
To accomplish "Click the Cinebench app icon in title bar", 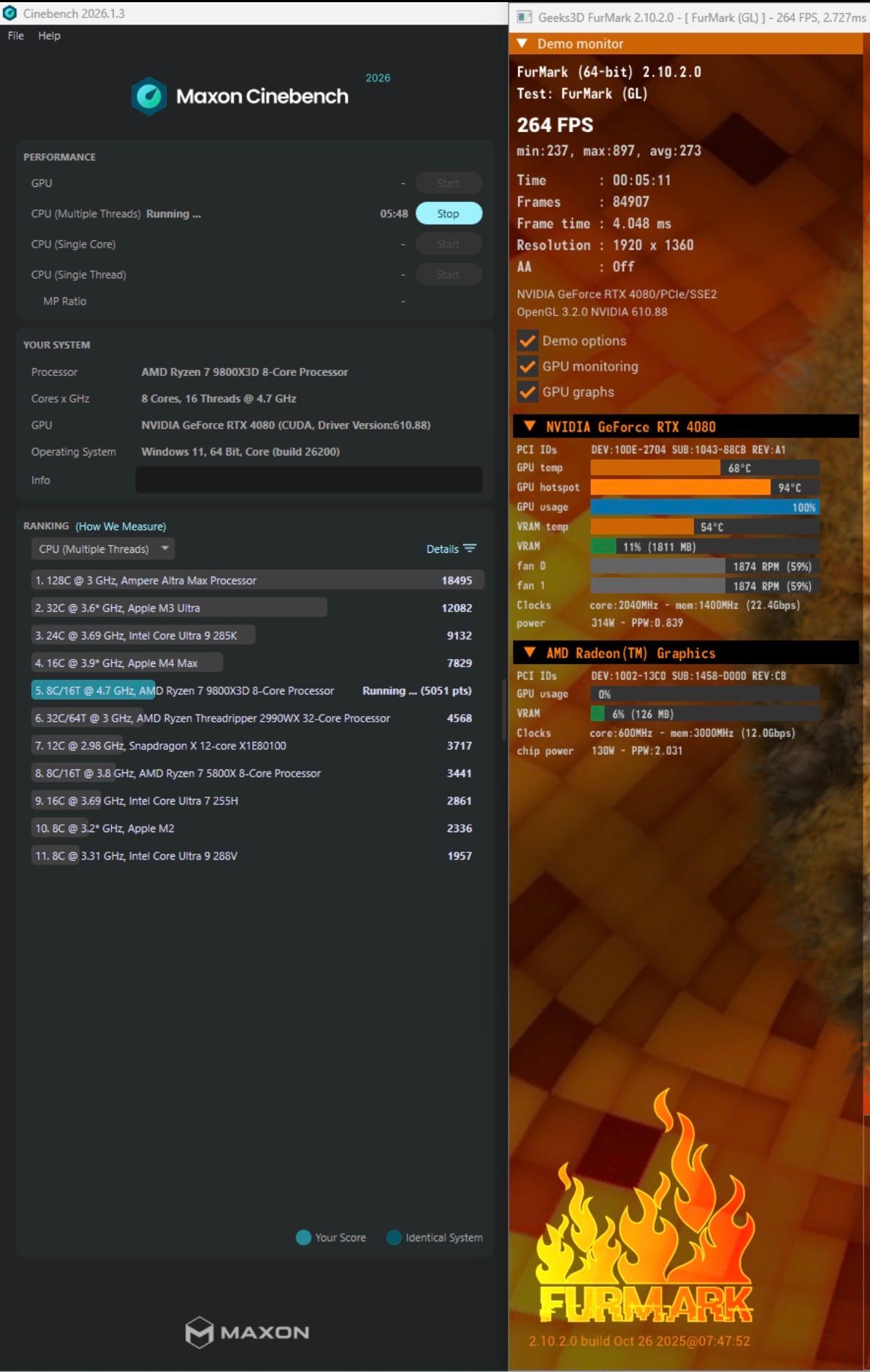I will [x=10, y=13].
